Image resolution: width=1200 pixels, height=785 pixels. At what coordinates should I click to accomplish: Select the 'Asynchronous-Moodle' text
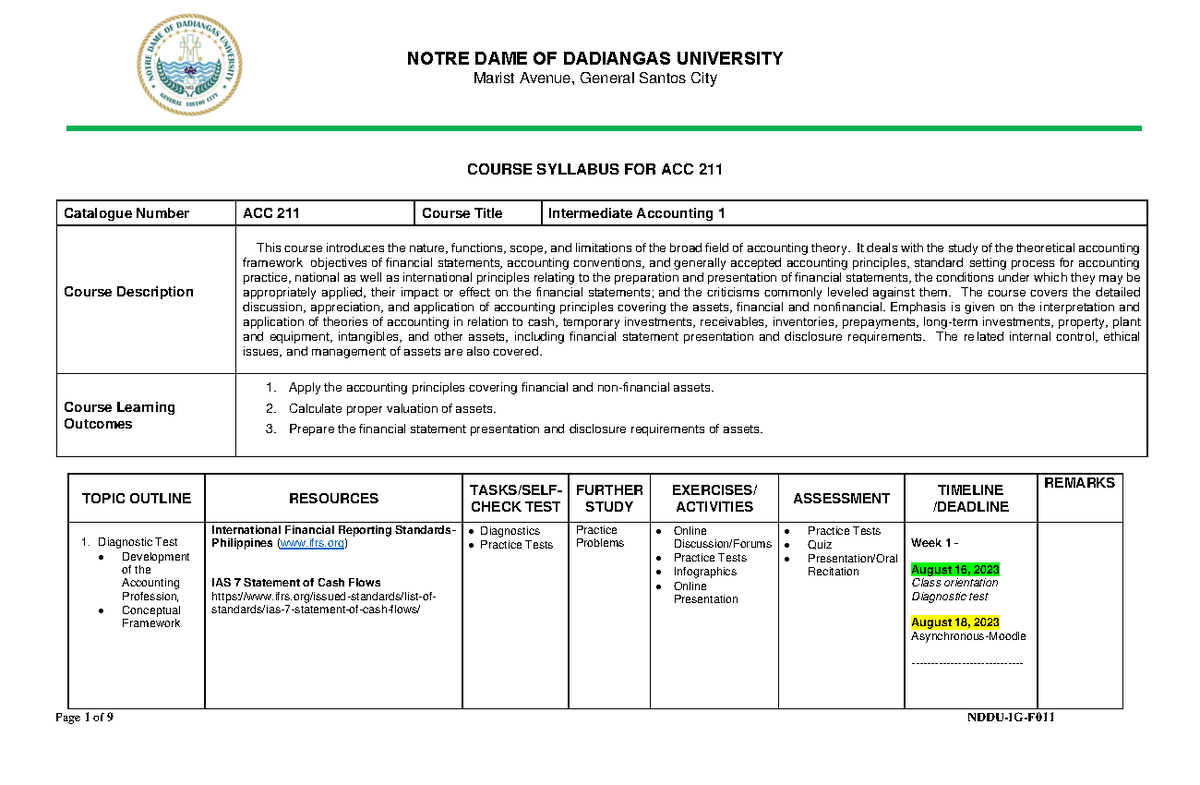click(x=968, y=636)
